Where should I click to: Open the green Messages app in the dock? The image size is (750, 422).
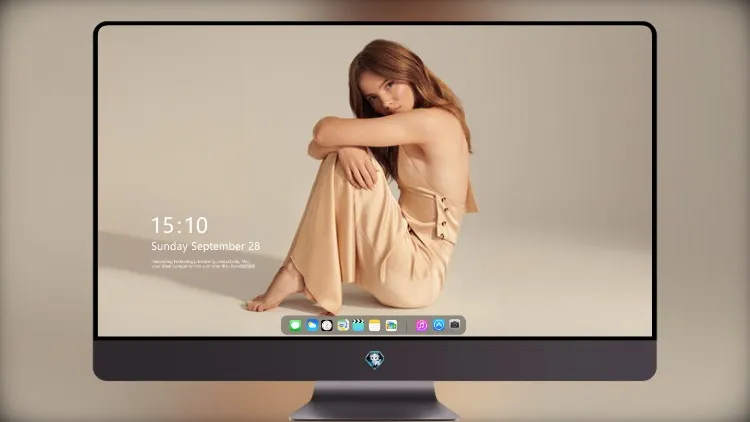click(295, 325)
